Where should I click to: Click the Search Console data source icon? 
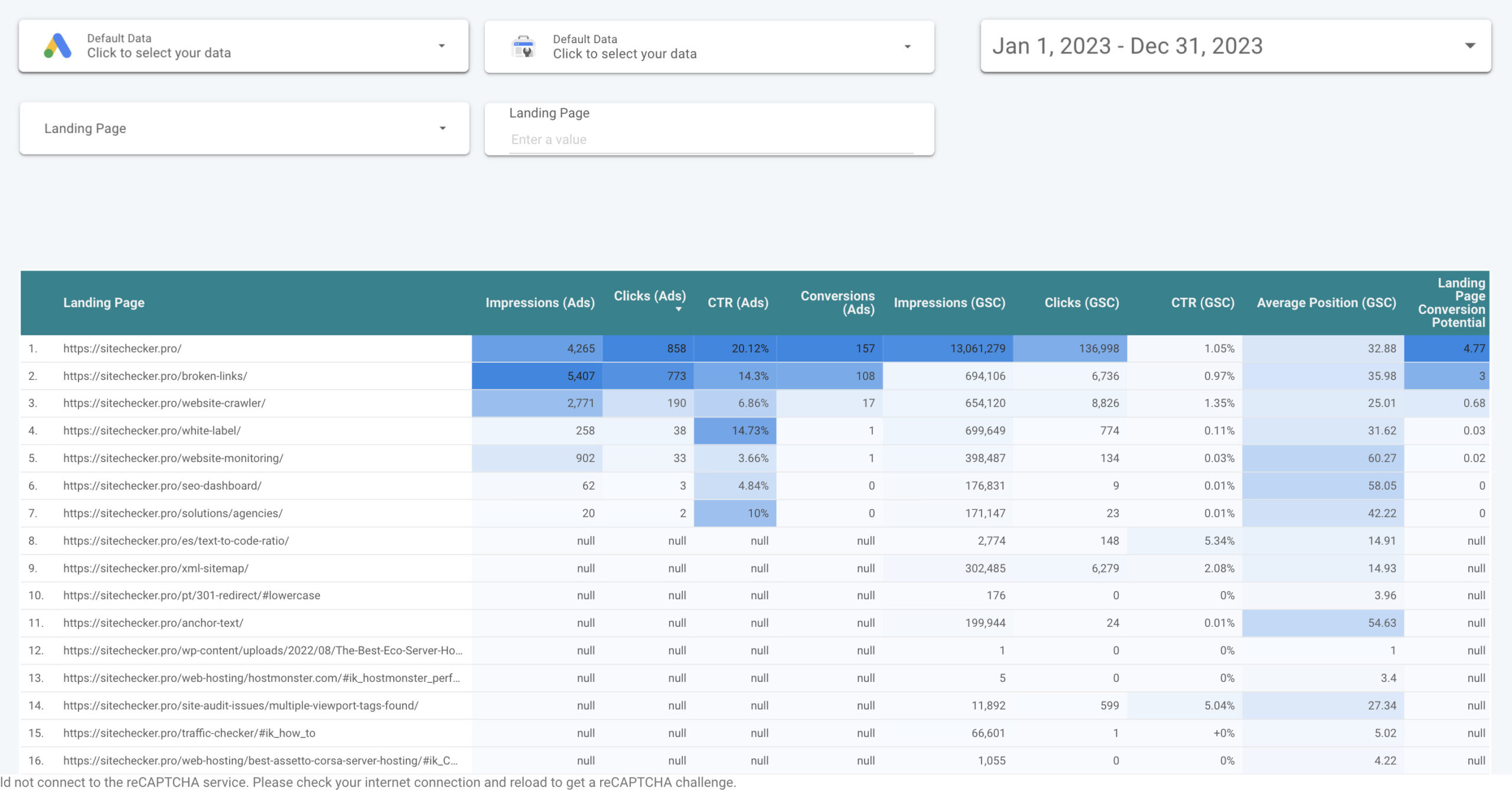[x=523, y=46]
